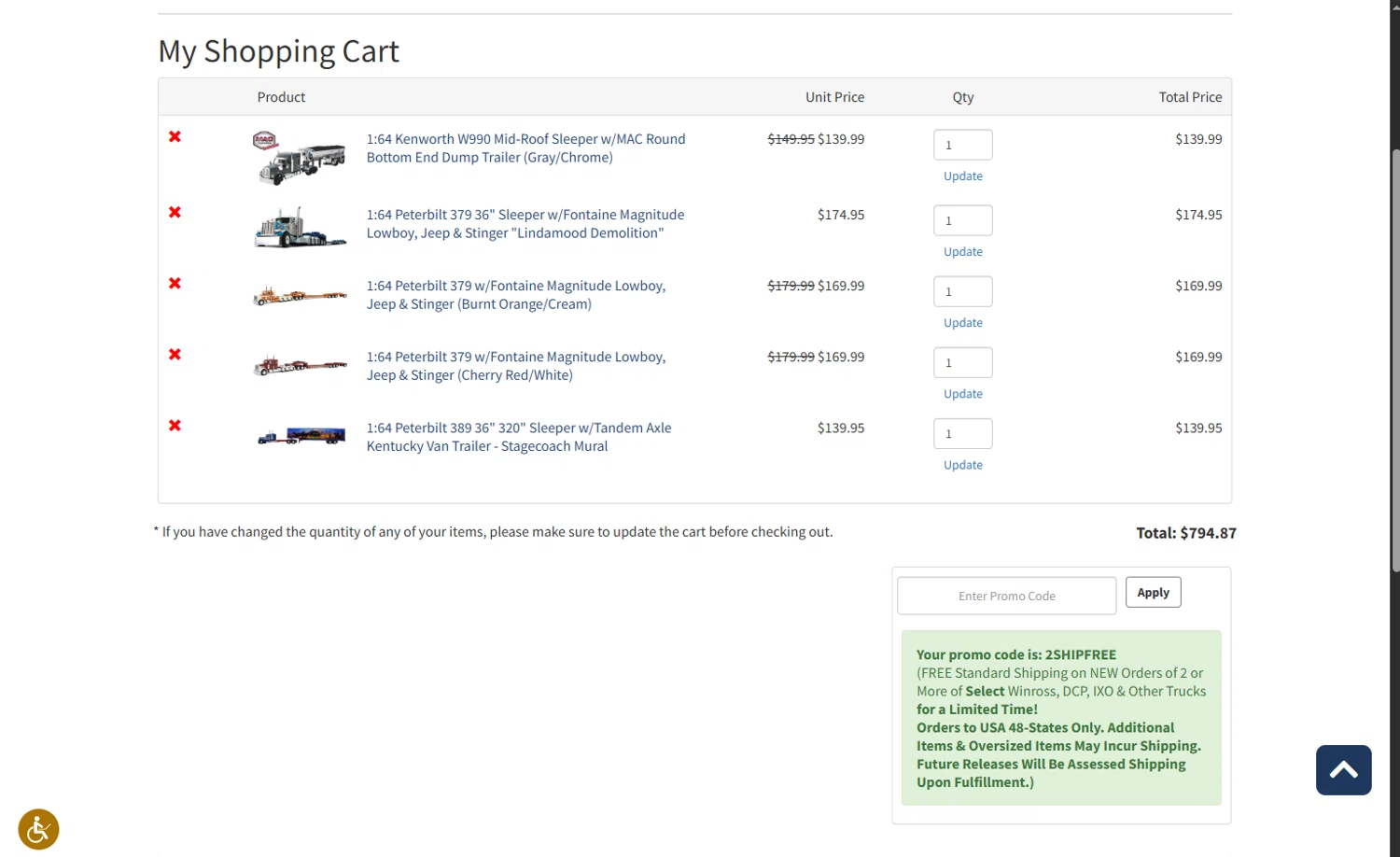Click the Enter Promo Code field
The width and height of the screenshot is (1400, 857).
1006,596
